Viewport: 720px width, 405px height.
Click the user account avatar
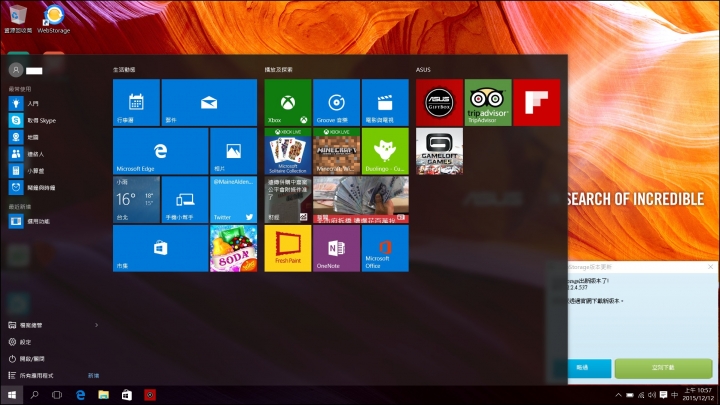[16, 70]
